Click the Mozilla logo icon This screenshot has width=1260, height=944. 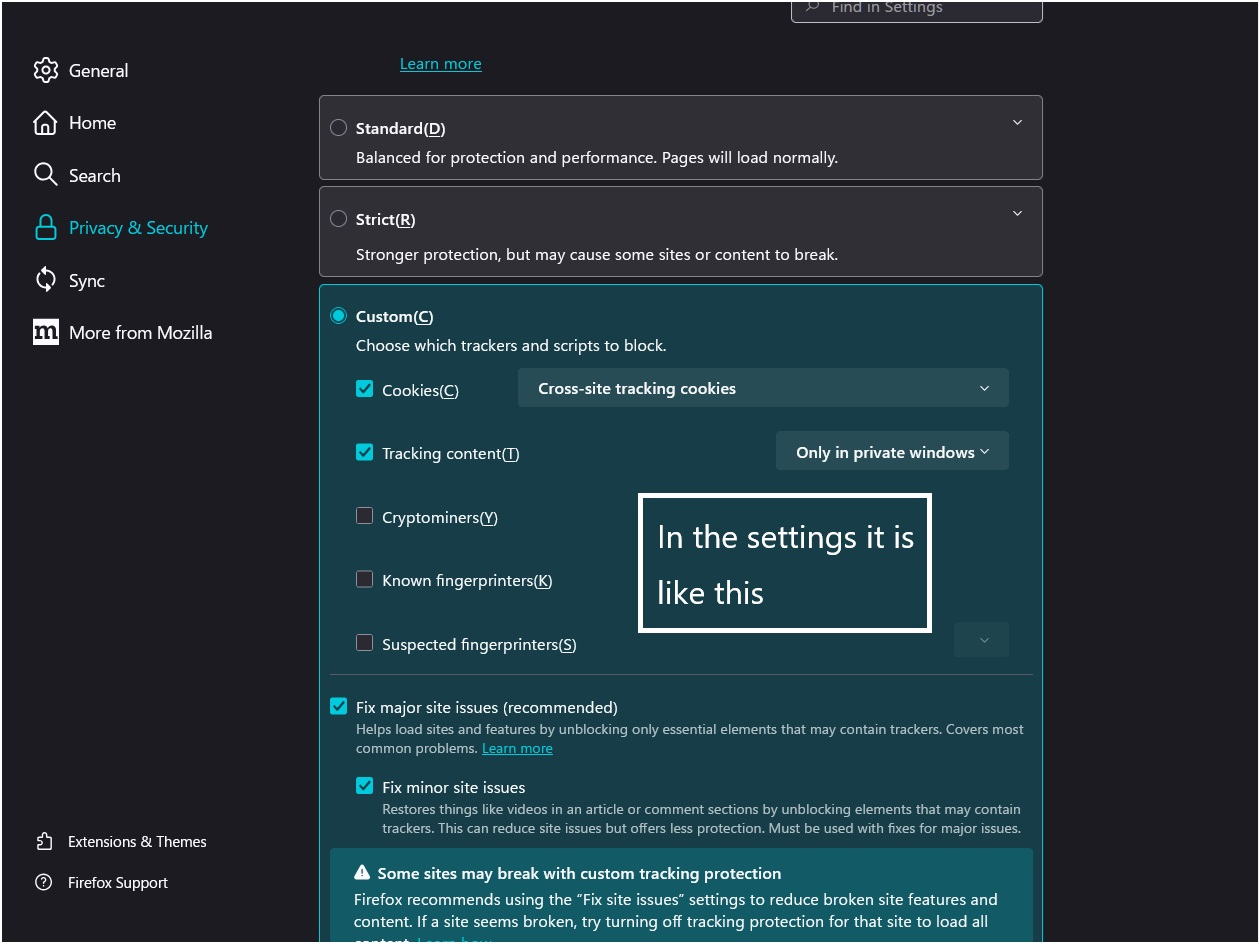46,333
